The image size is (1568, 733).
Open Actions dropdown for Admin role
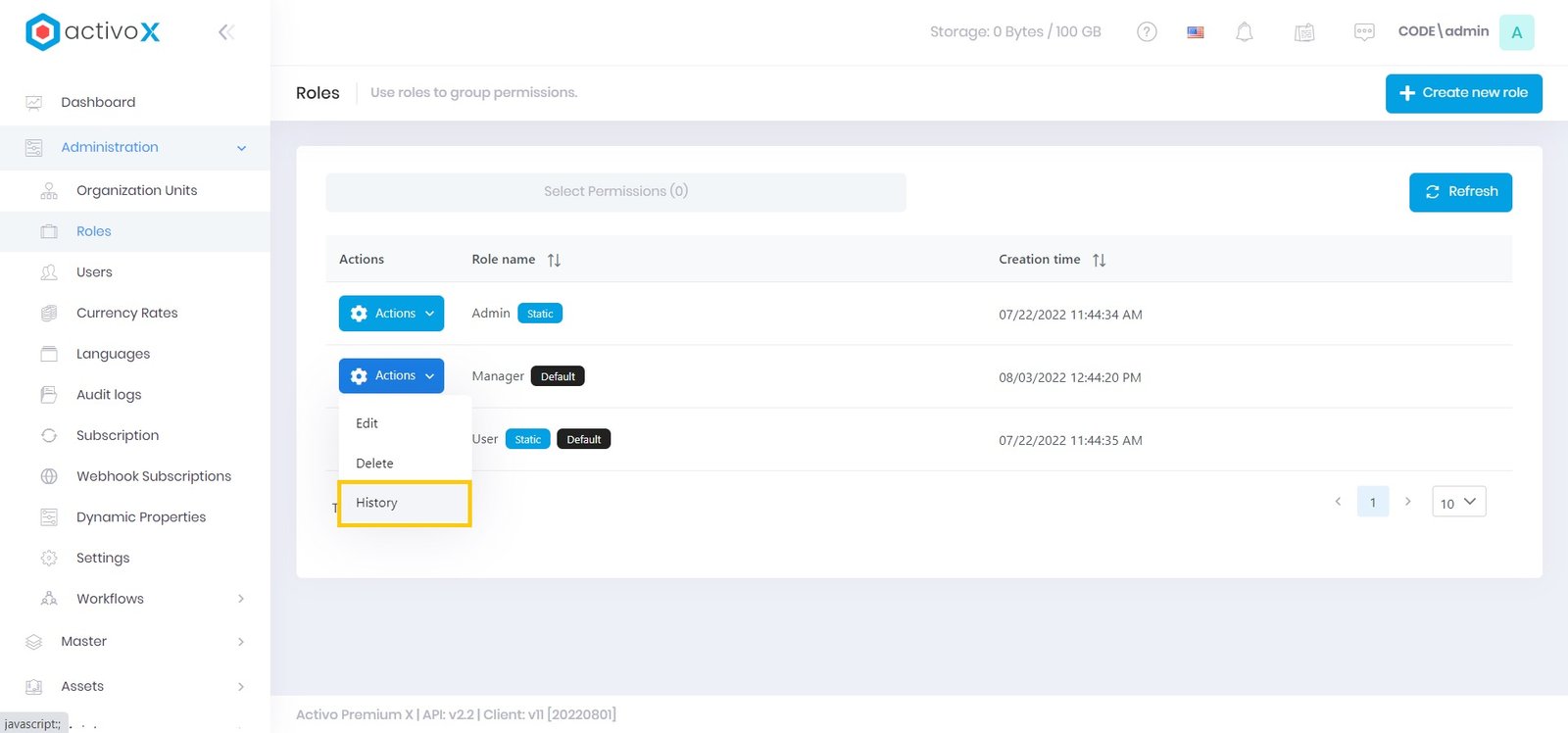pyautogui.click(x=391, y=314)
